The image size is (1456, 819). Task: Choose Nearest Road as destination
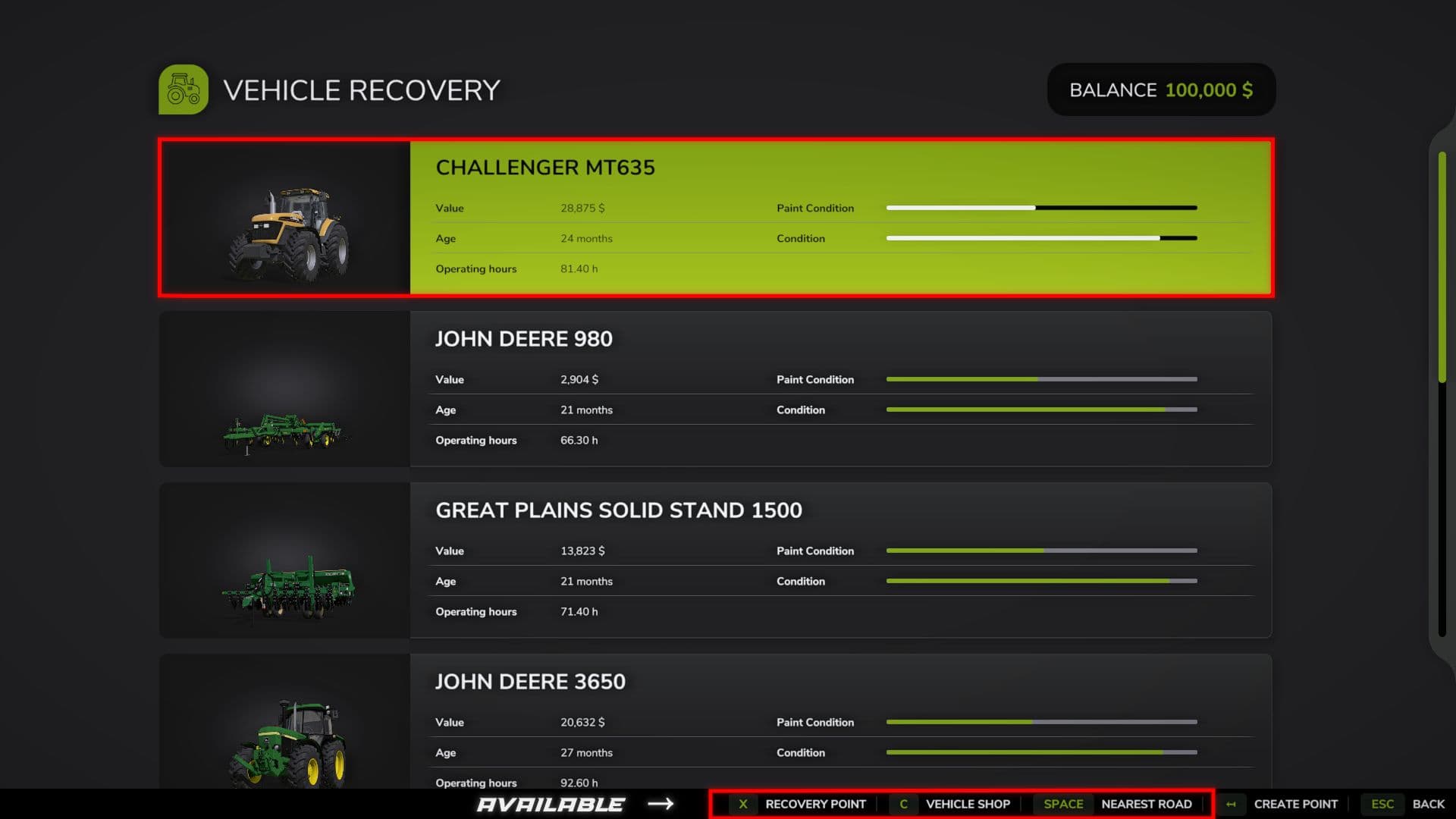(1147, 804)
